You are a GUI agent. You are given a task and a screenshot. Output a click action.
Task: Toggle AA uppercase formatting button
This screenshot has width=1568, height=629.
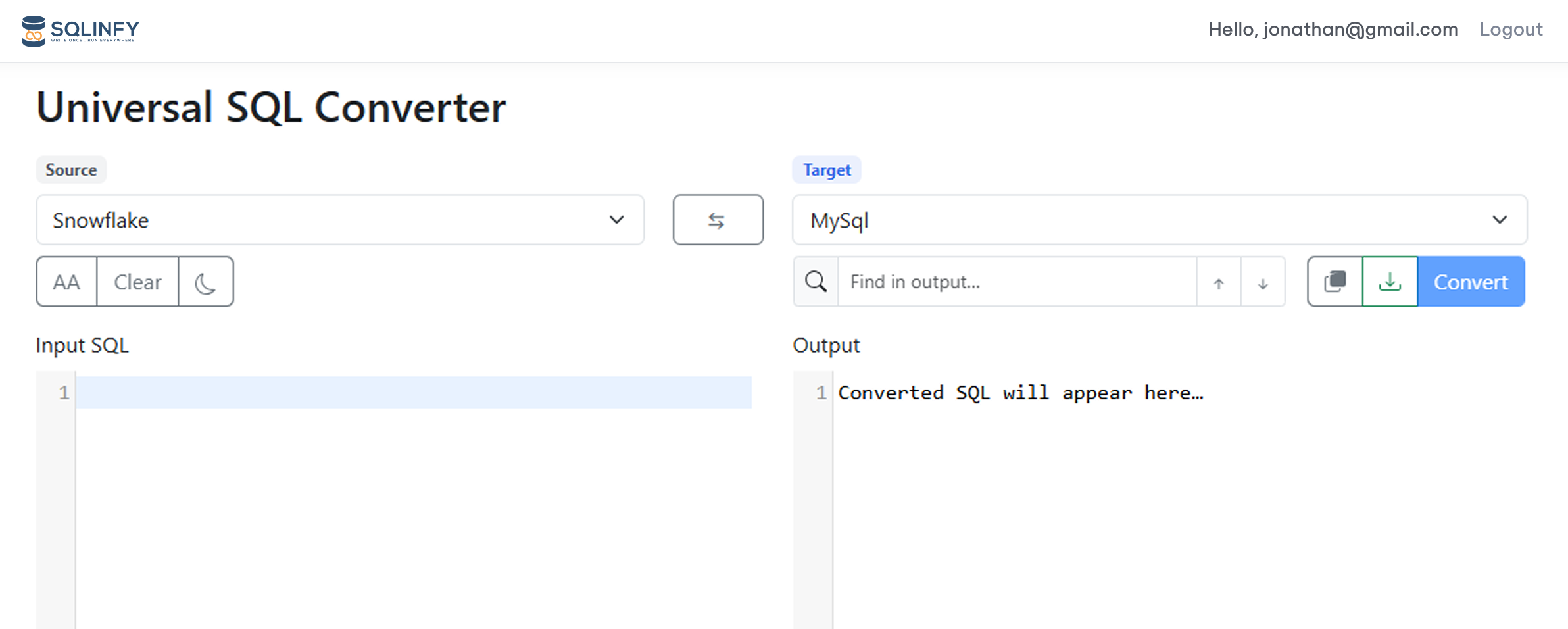(x=66, y=282)
